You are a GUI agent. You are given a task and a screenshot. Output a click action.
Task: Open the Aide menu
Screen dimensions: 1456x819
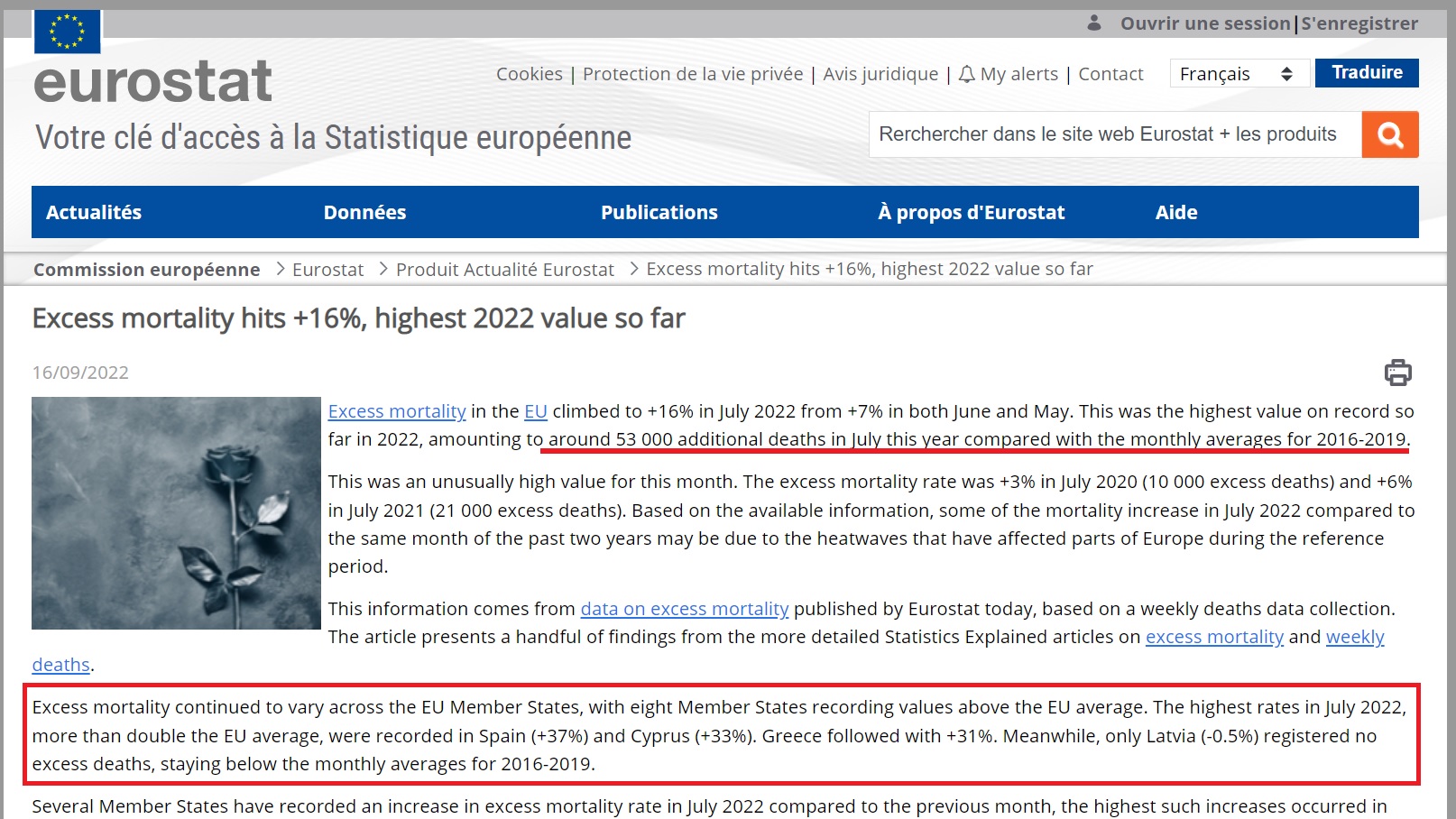(1176, 212)
